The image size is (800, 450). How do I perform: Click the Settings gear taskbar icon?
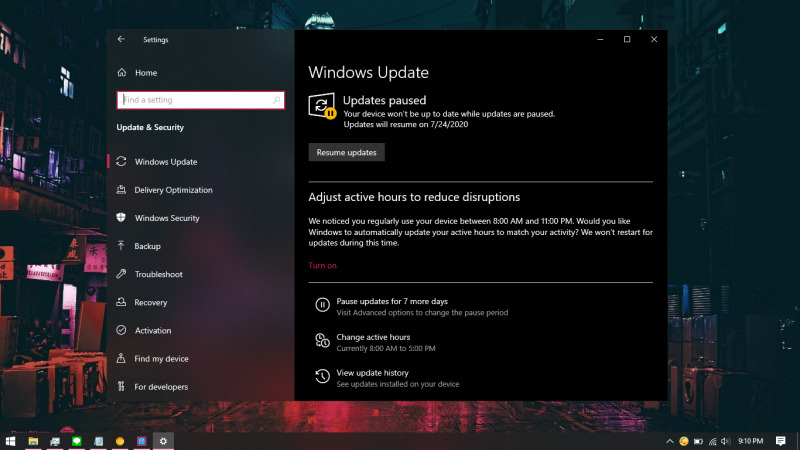163,441
